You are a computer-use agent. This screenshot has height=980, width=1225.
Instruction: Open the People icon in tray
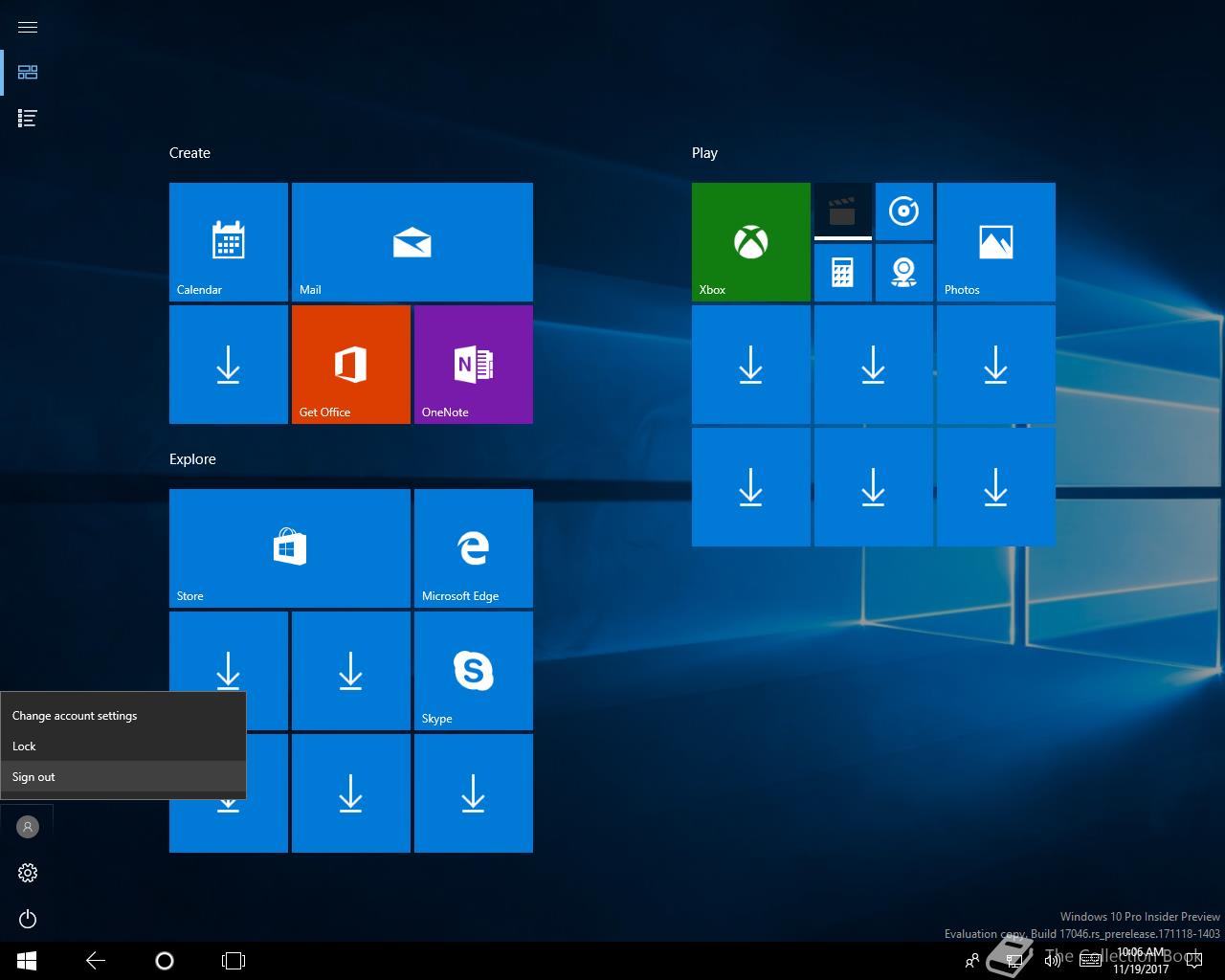click(972, 961)
